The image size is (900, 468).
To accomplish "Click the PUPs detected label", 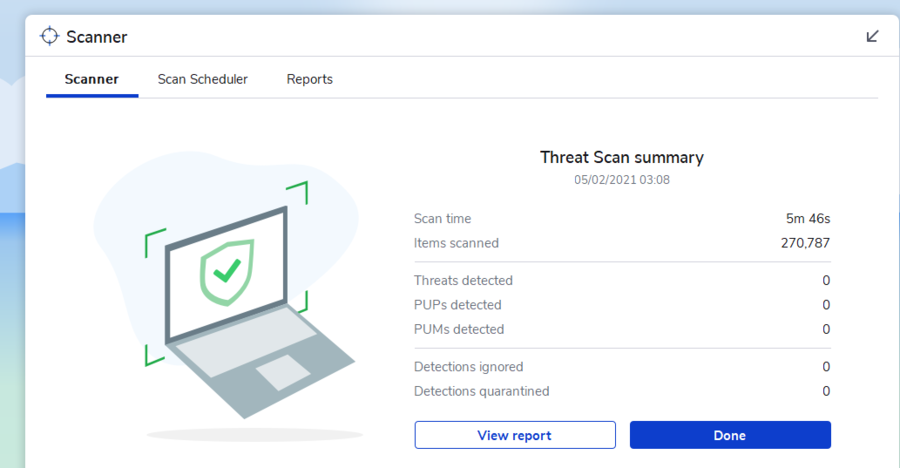I will tap(457, 305).
